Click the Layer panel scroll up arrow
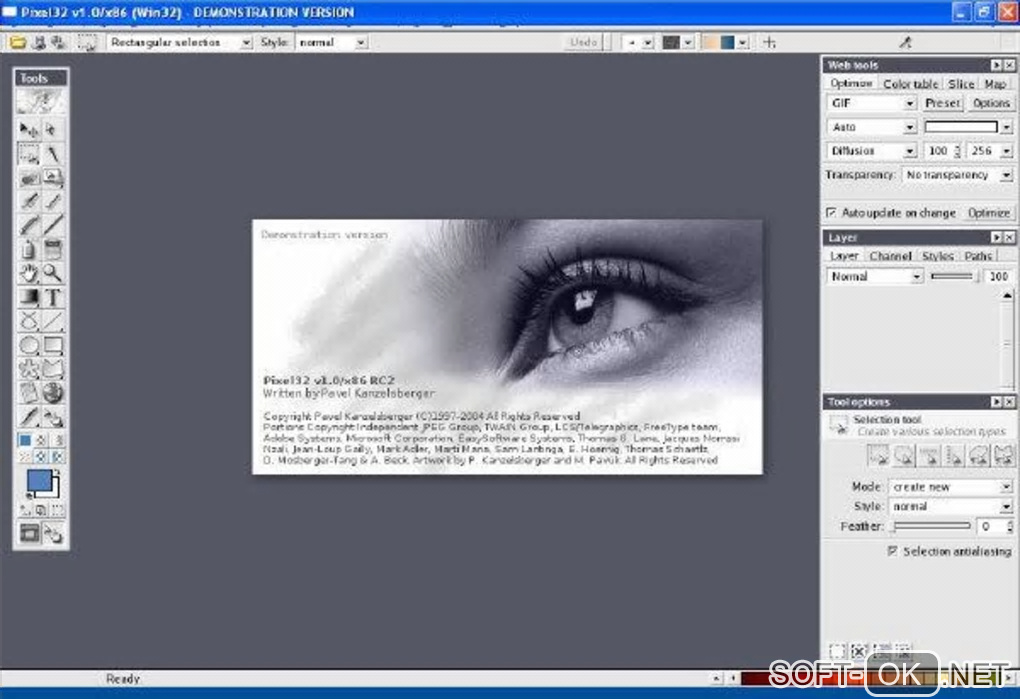The image size is (1020, 699). (x=1007, y=296)
